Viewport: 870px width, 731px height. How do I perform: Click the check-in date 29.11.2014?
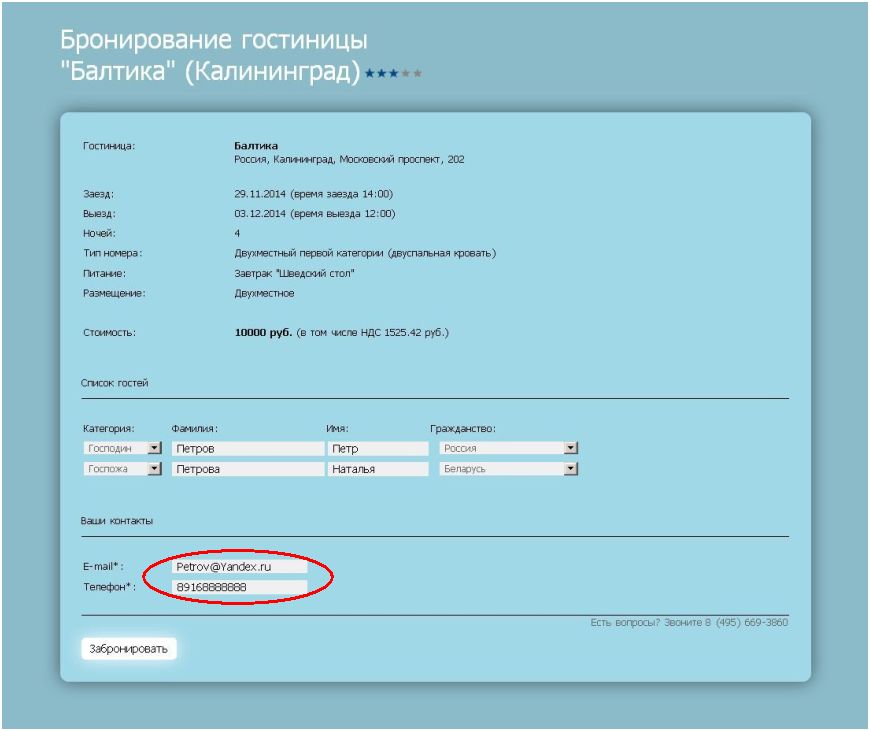[x=260, y=194]
